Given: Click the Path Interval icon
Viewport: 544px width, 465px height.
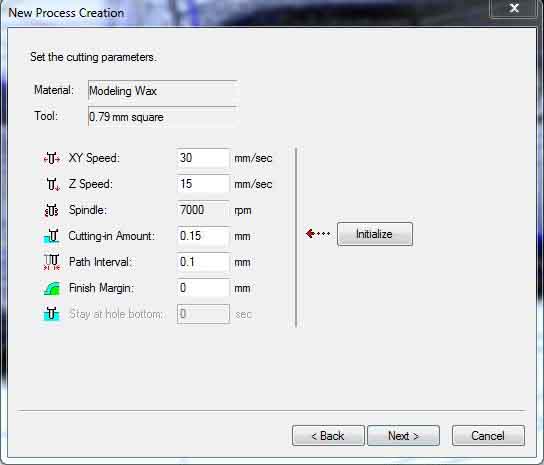Looking at the screenshot, I should (x=52, y=262).
